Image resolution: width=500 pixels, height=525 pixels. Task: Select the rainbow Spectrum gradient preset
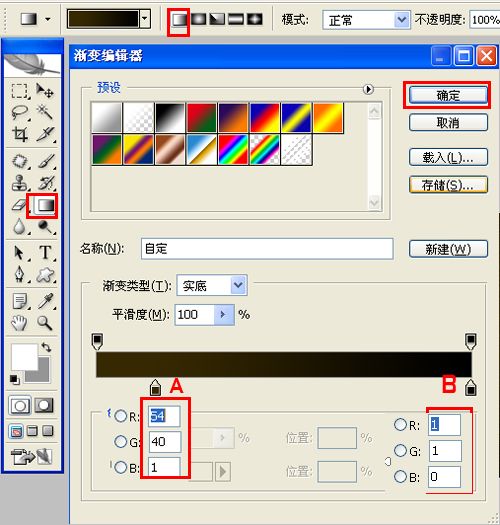point(233,149)
